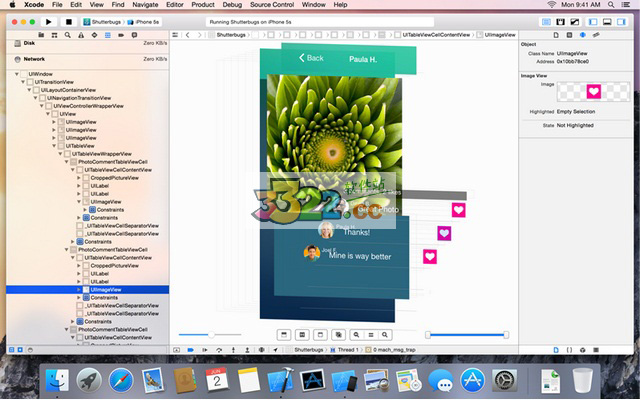Open the Product menu
The width and height of the screenshot is (640, 400).
pos(203,5)
